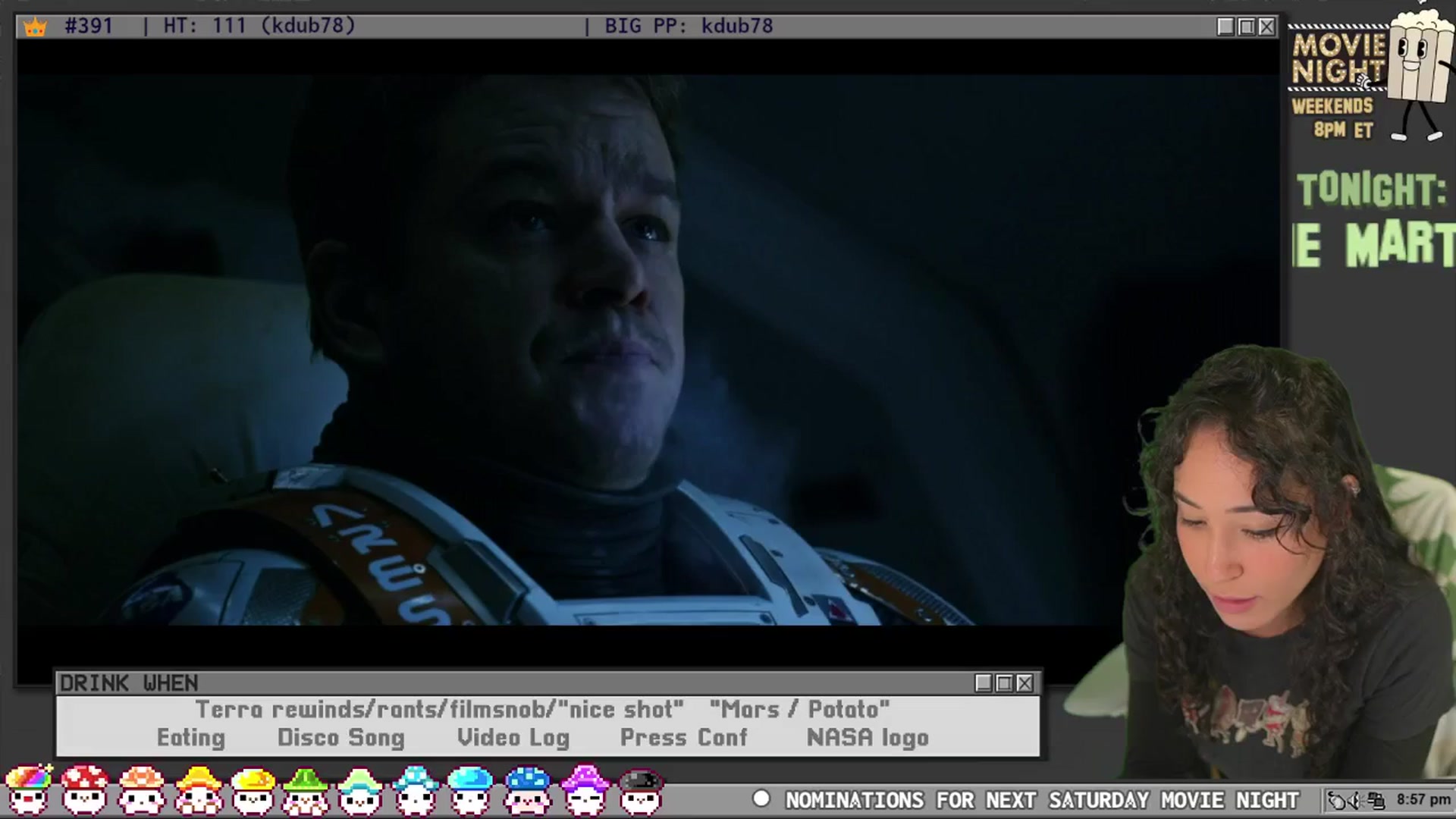Click the "NOMINATIONS FOR NEXT SATURDAY MOVIE NIGHT" ticker
Screen dimensions: 1456x819
tap(1042, 800)
